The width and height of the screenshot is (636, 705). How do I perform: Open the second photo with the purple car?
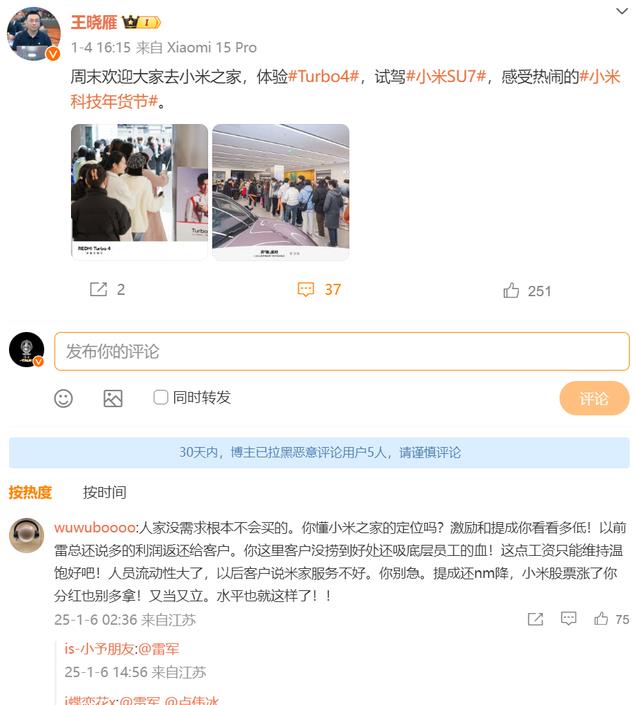280,192
